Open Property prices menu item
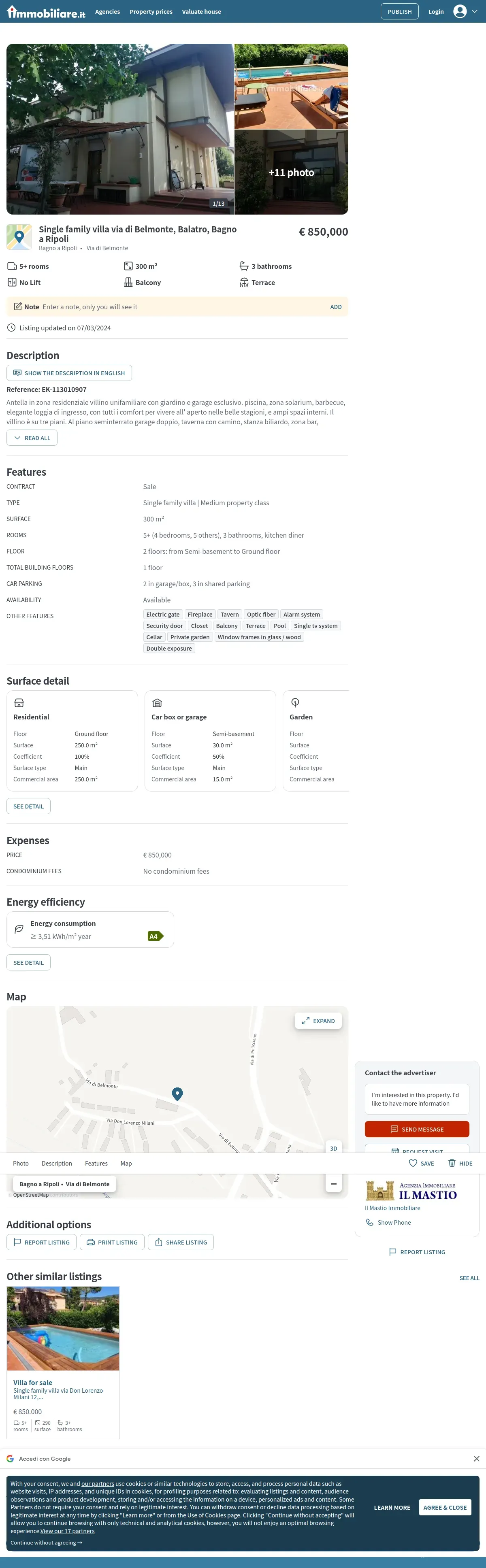This screenshot has width=486, height=1568. (x=151, y=12)
